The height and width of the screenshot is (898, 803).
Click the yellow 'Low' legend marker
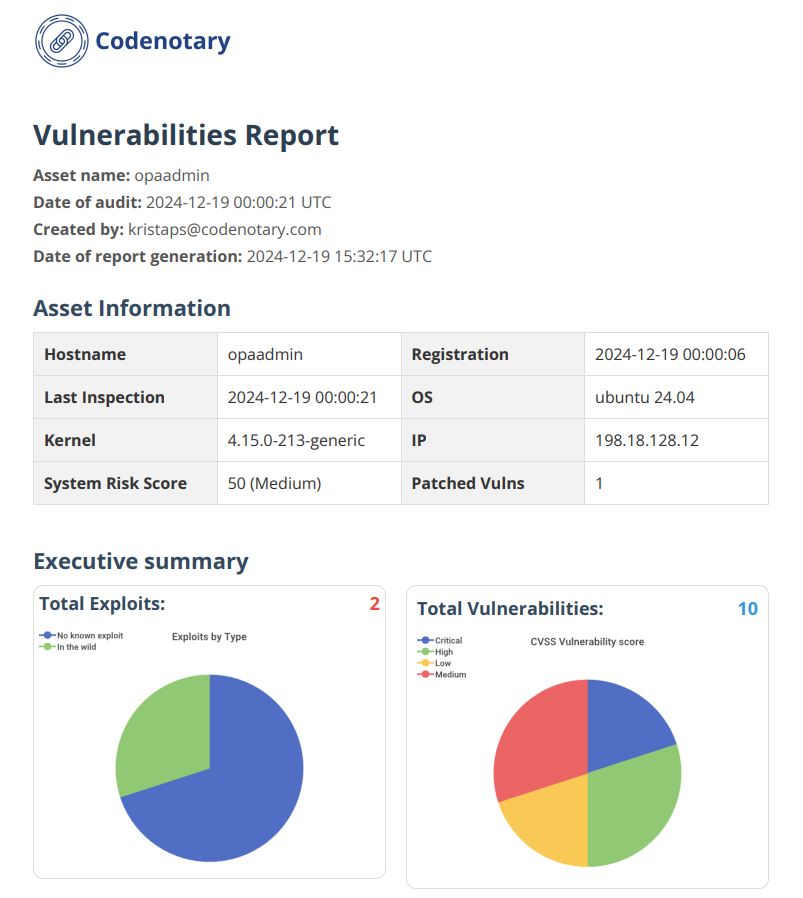[426, 663]
